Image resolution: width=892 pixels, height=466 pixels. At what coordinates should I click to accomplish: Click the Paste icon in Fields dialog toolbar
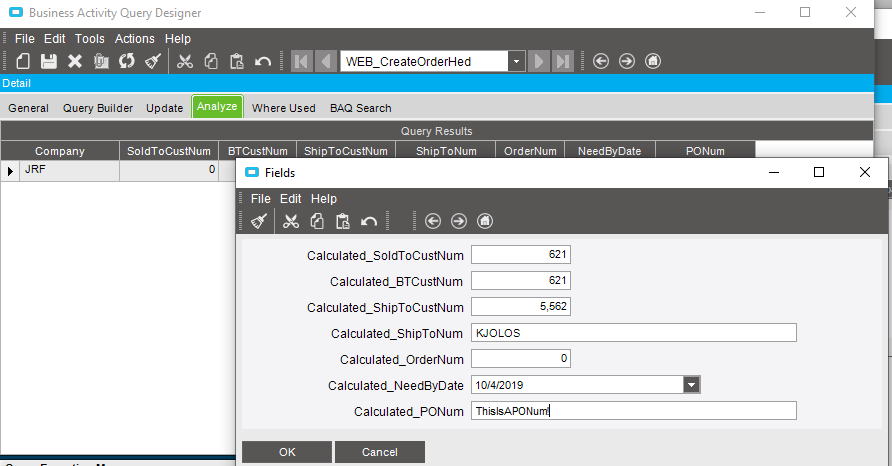[343, 221]
